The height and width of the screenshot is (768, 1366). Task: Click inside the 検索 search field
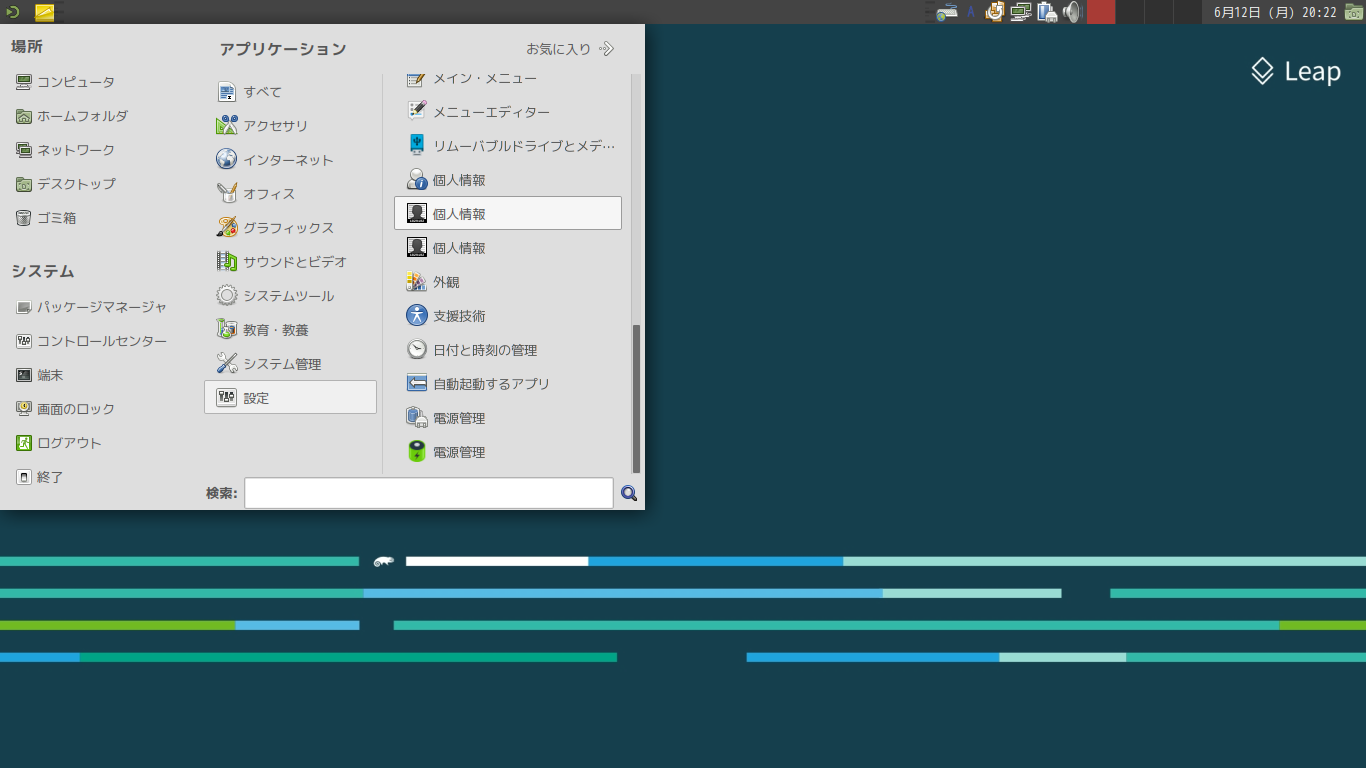click(428, 492)
